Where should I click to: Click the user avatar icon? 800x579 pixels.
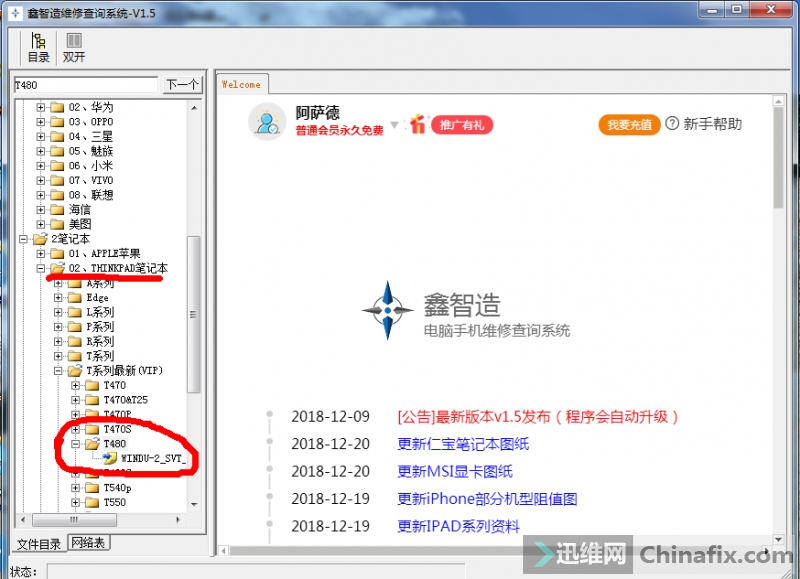(x=267, y=122)
